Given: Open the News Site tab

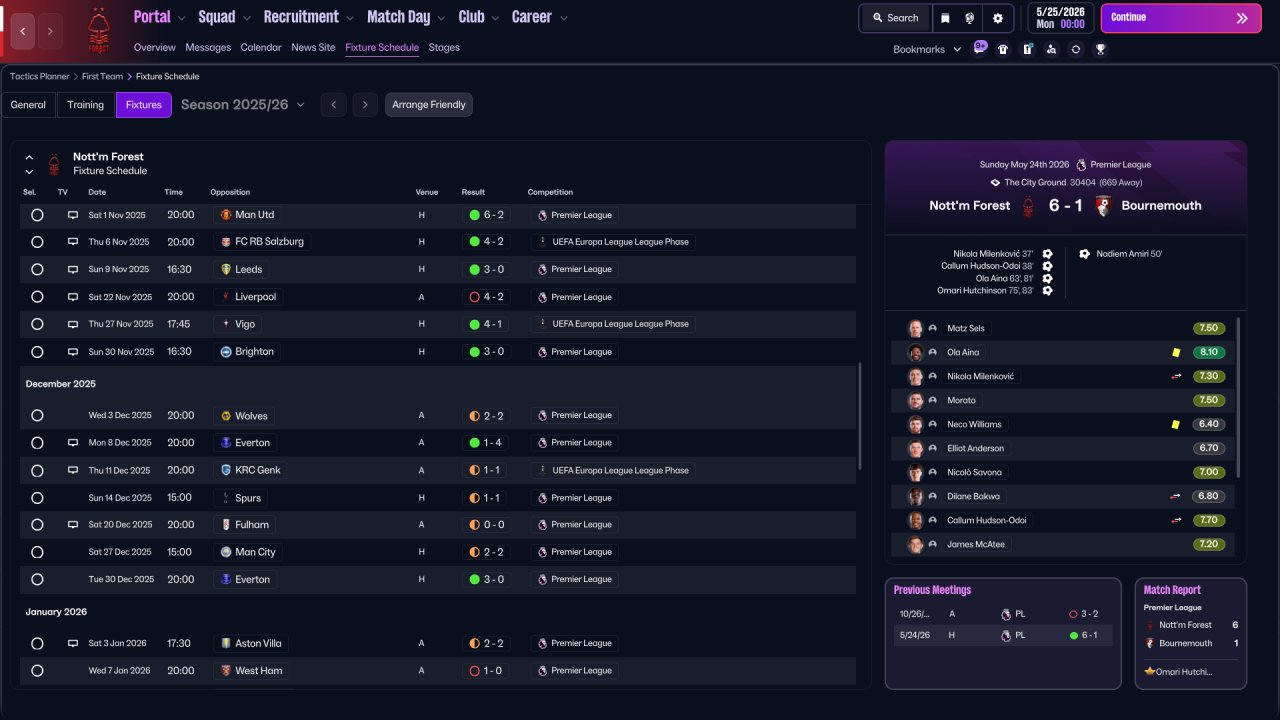Looking at the screenshot, I should tap(313, 47).
